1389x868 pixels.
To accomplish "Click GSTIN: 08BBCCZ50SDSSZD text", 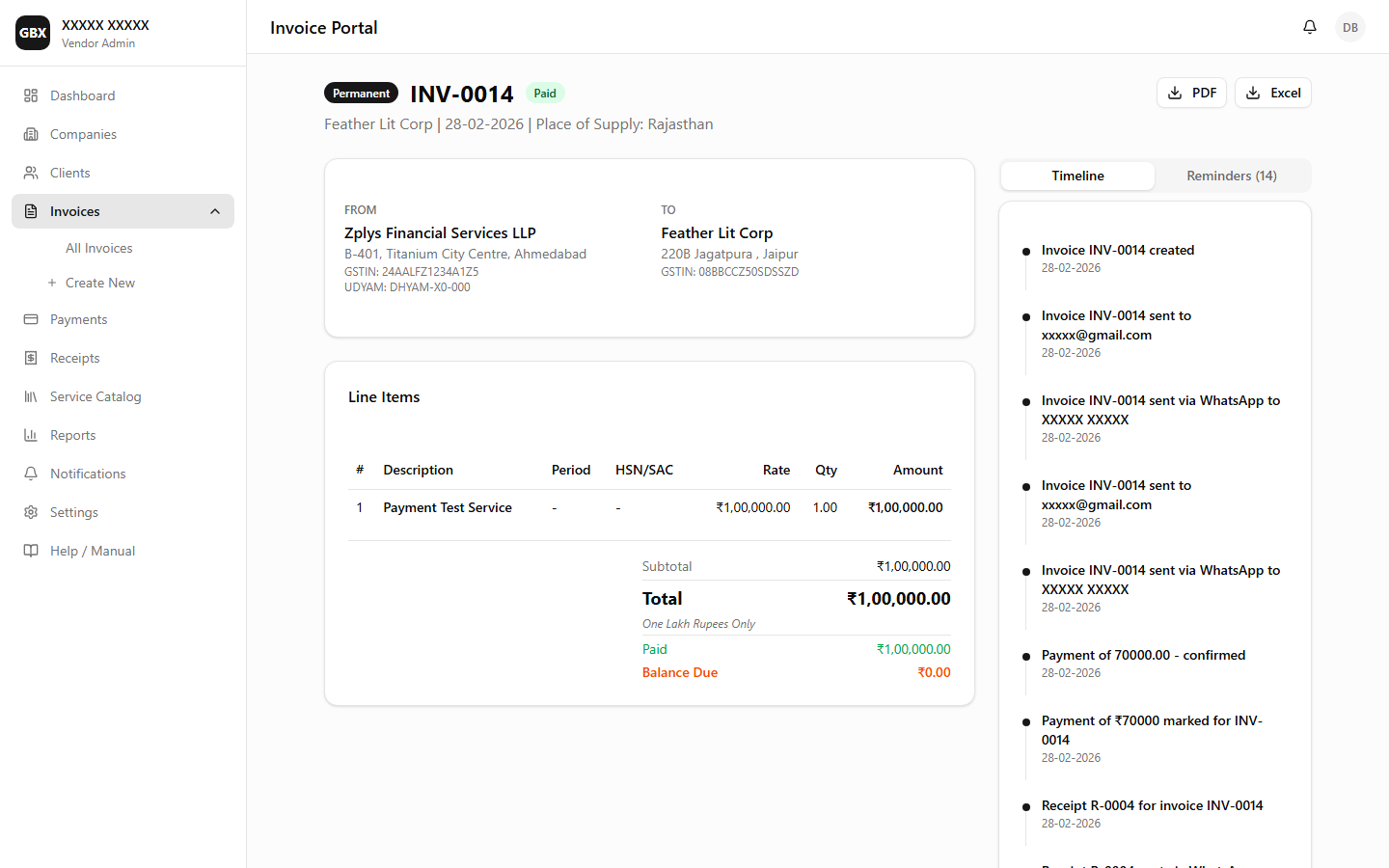I will coord(730,272).
